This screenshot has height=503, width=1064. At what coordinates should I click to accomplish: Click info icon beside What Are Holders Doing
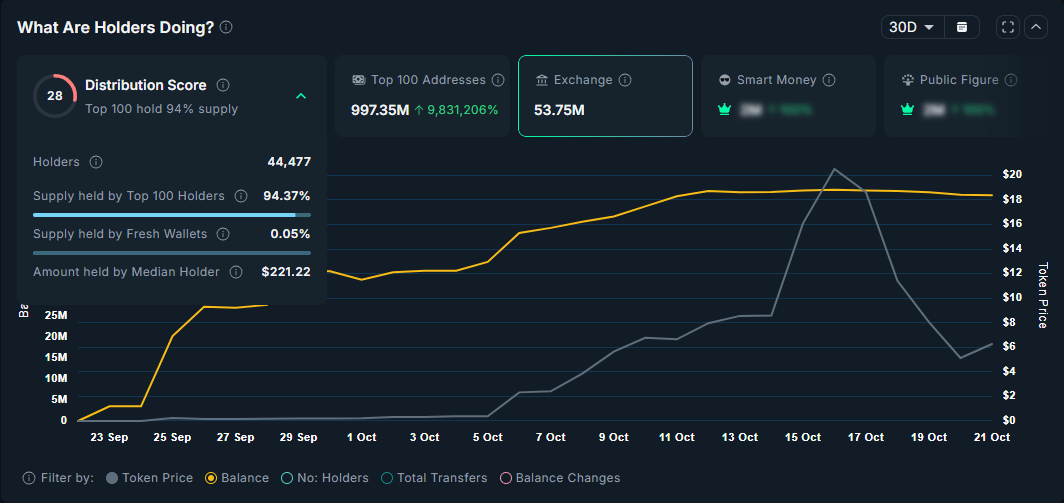pos(226,27)
